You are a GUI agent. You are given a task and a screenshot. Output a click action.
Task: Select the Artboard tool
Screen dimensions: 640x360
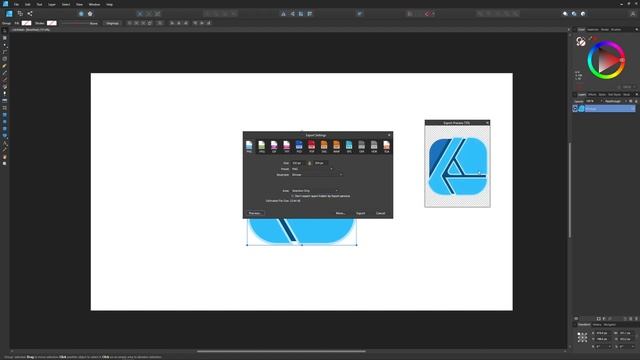[x=4, y=38]
